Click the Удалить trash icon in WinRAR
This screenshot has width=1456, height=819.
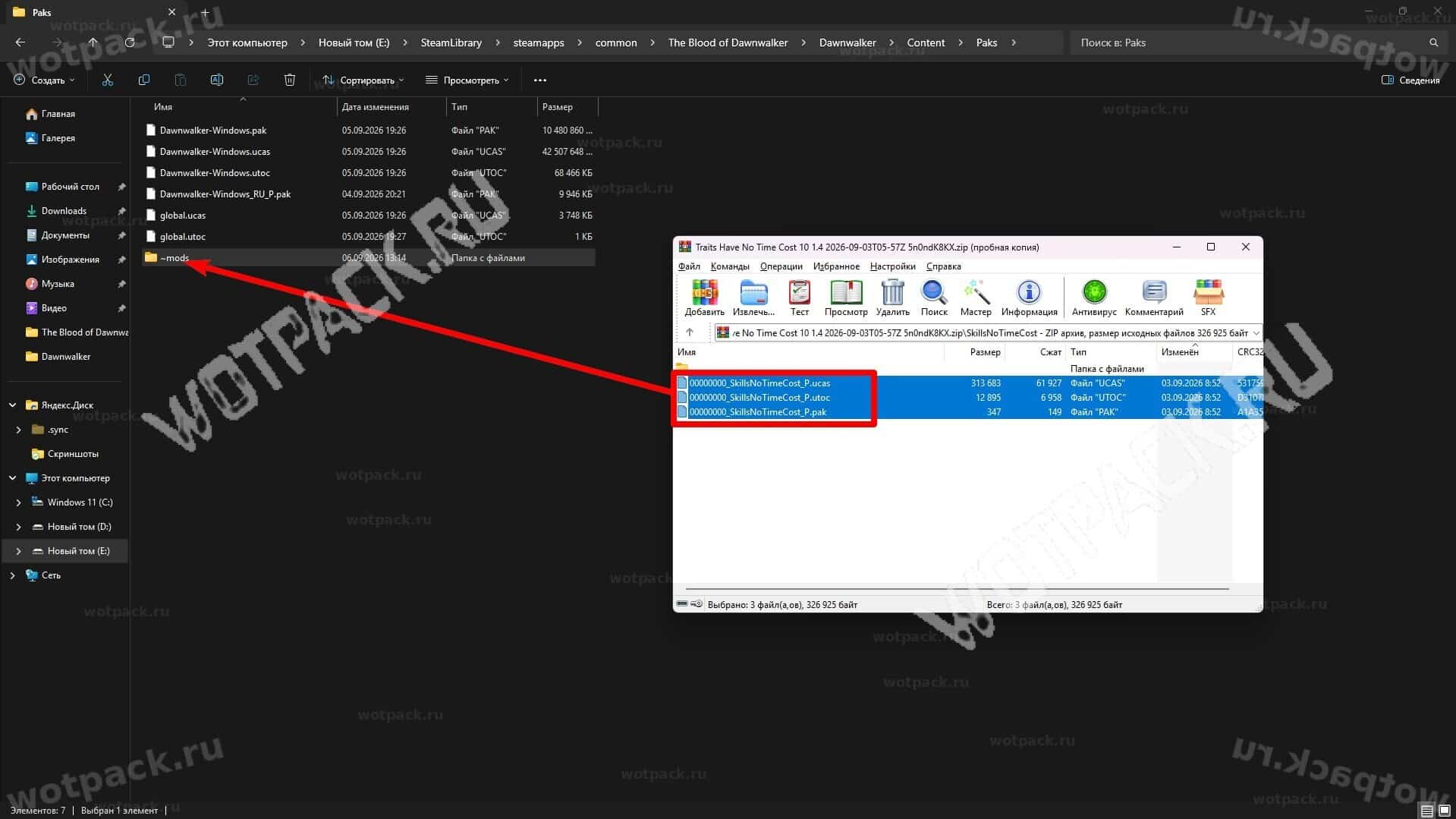[x=892, y=292]
